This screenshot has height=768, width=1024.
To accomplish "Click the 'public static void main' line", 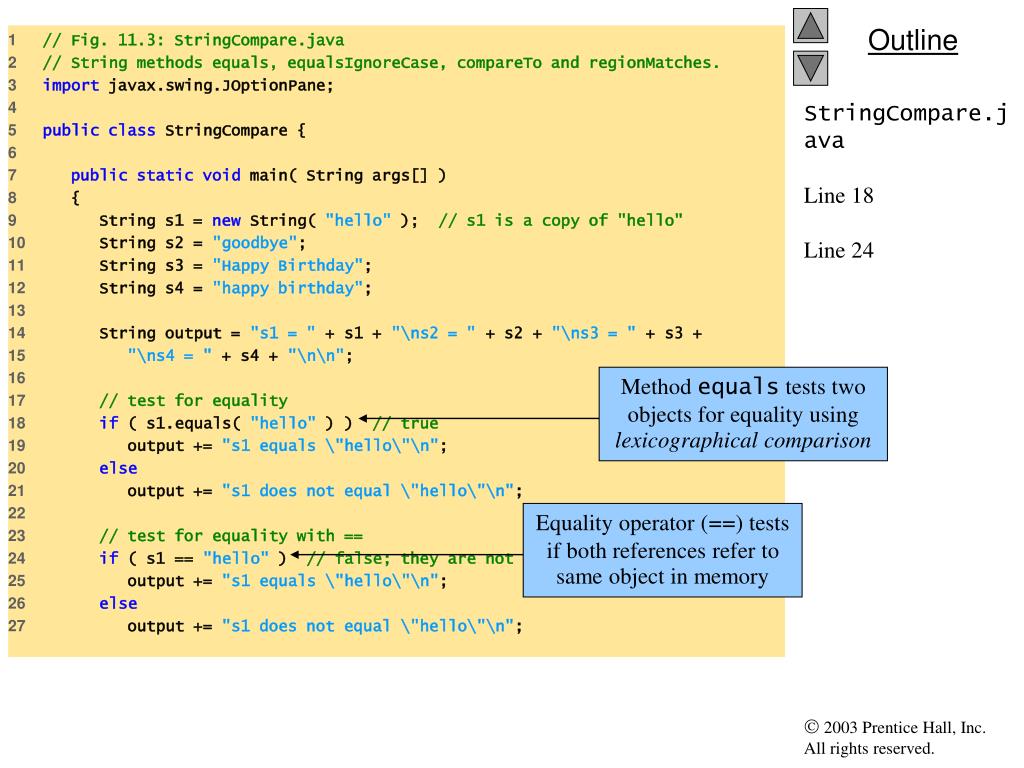I will (259, 176).
